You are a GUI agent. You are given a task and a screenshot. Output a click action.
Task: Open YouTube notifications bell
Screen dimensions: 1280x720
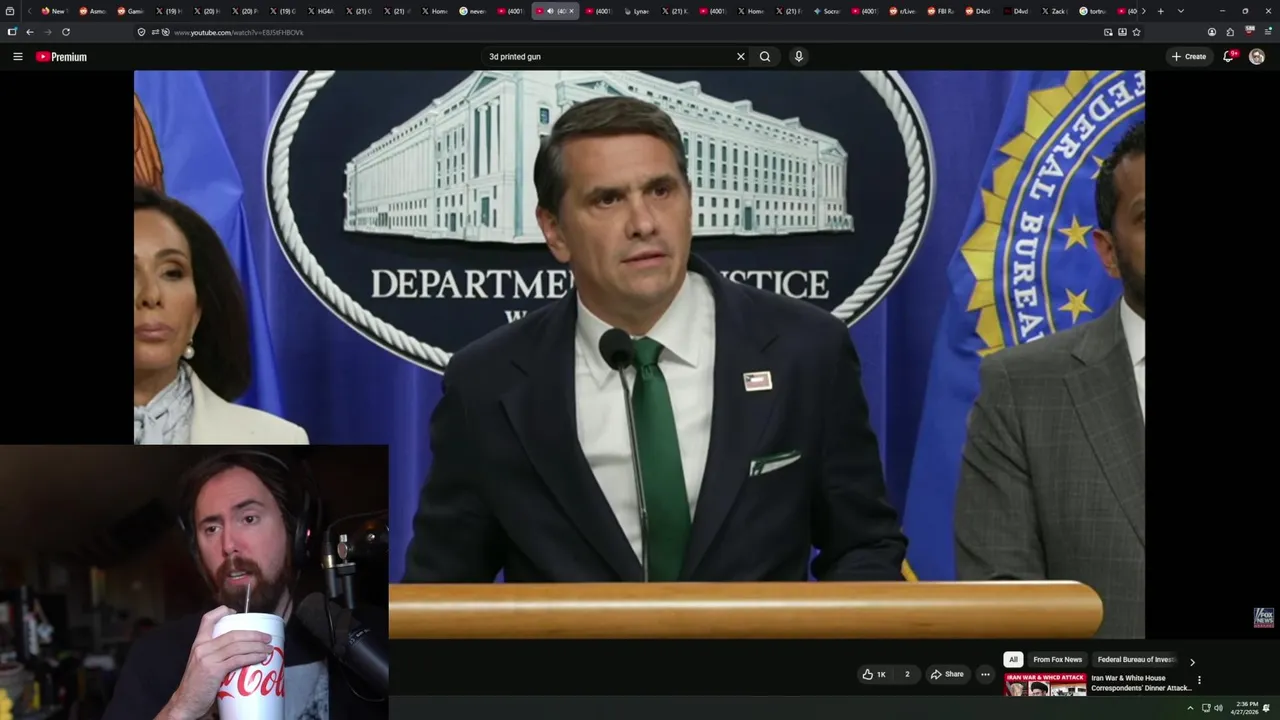point(1229,57)
